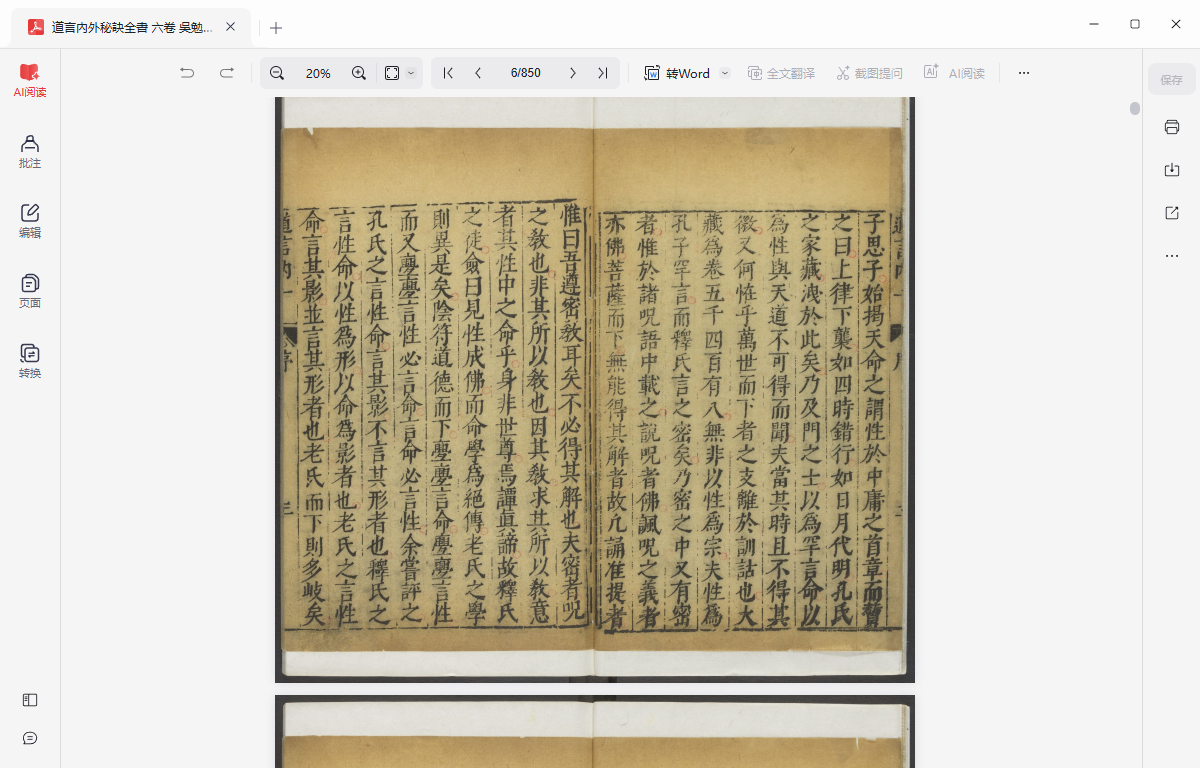Click 全文翻译 full-text translate

pos(781,73)
